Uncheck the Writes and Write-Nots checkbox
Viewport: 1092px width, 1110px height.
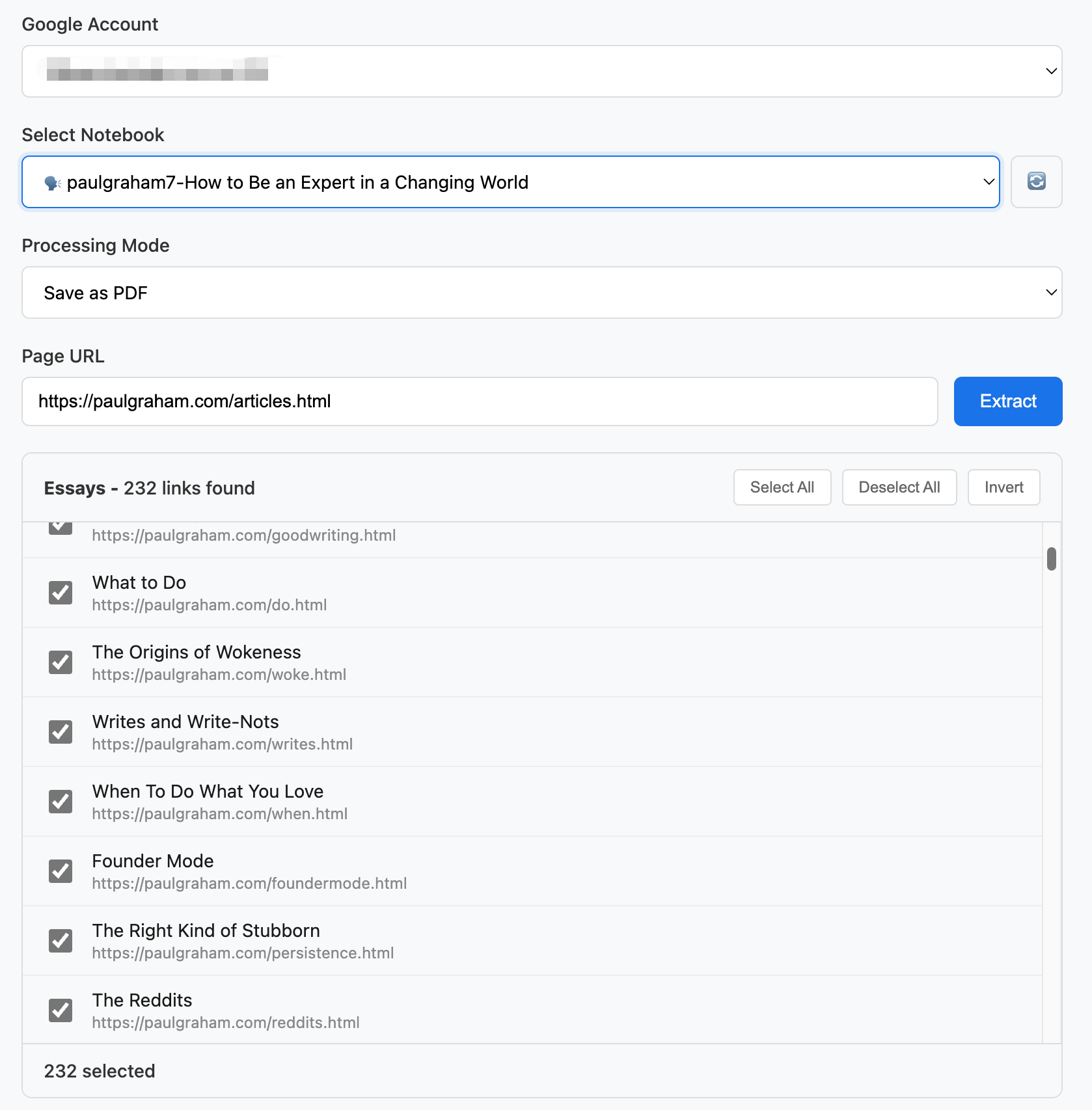click(61, 732)
